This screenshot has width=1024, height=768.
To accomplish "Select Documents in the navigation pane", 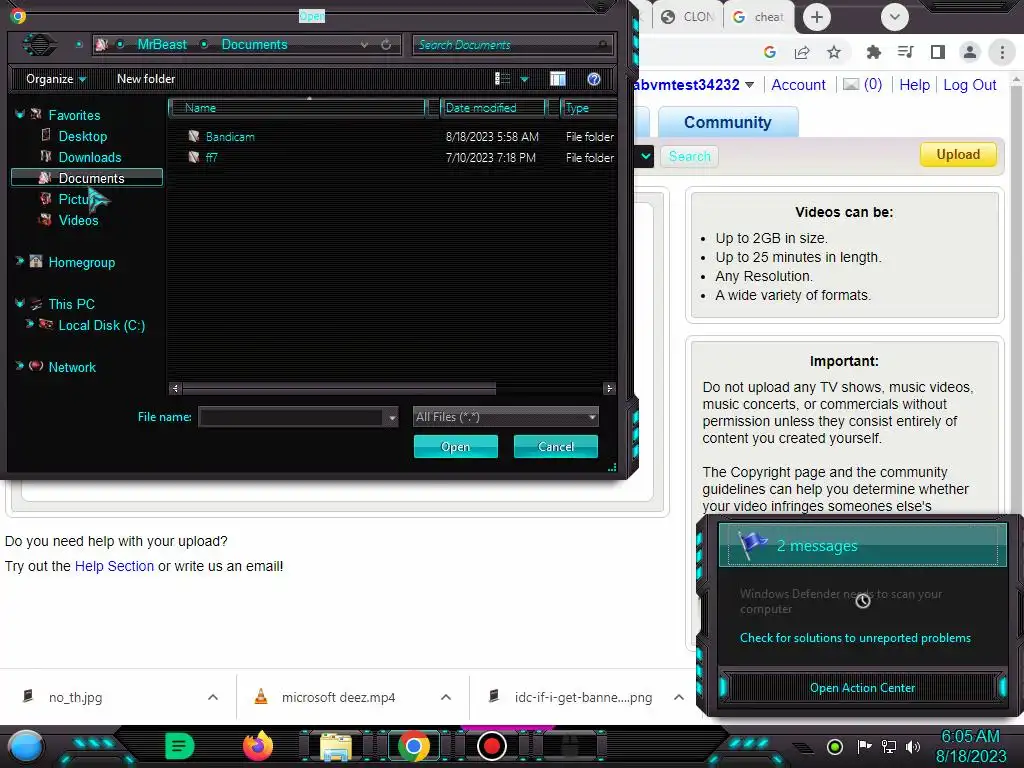I will (x=87, y=178).
